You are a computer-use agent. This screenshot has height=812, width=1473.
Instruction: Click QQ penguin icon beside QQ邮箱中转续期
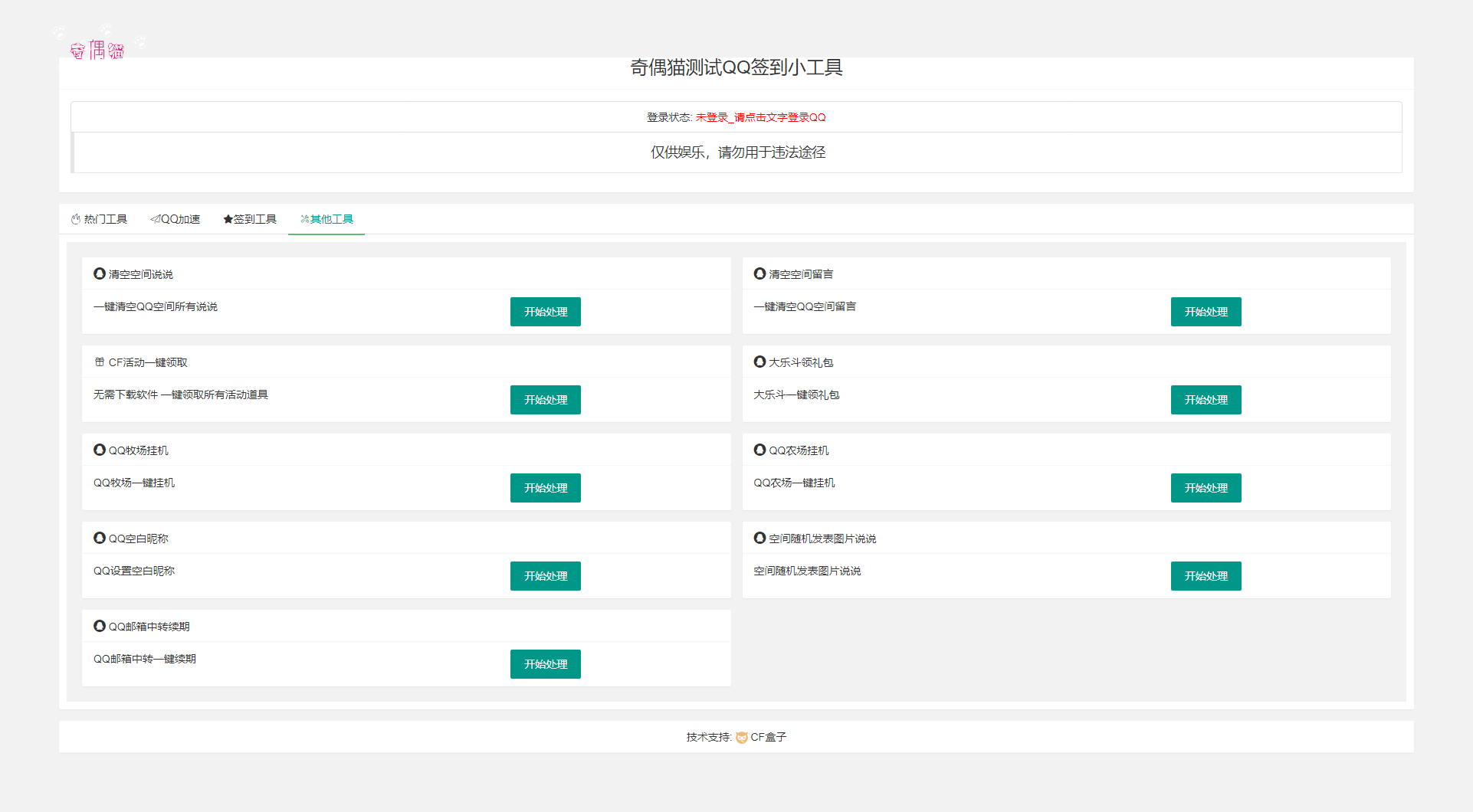pyautogui.click(x=100, y=626)
